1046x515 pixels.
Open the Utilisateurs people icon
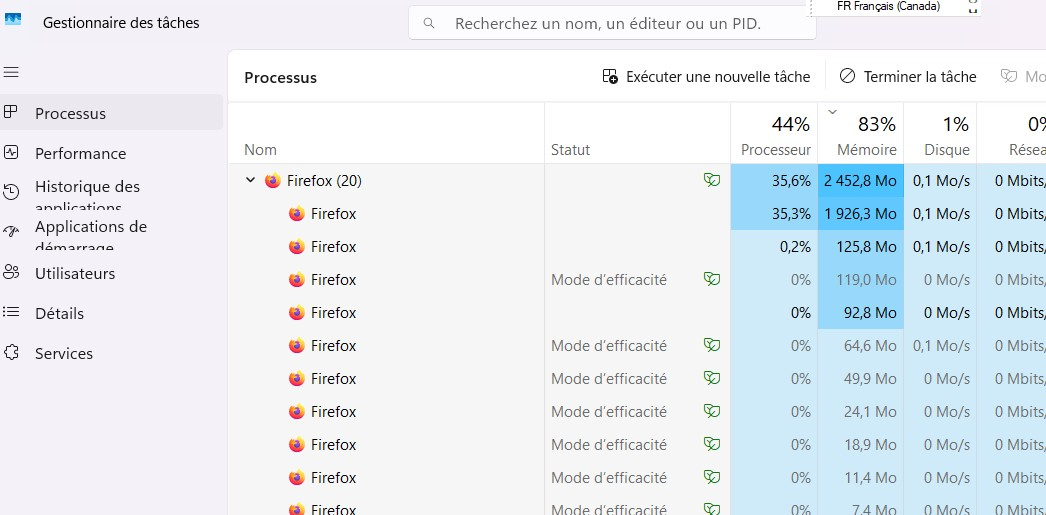point(11,273)
